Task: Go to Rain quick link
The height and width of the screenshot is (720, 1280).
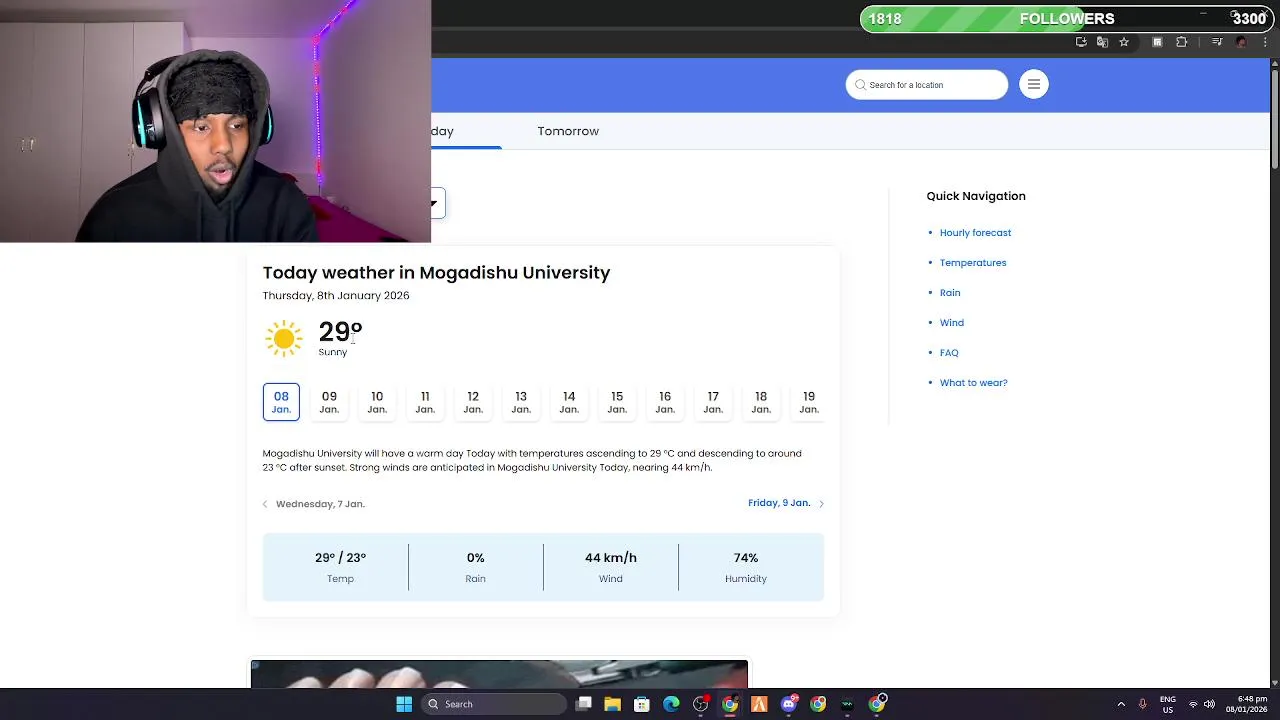Action: pos(950,293)
